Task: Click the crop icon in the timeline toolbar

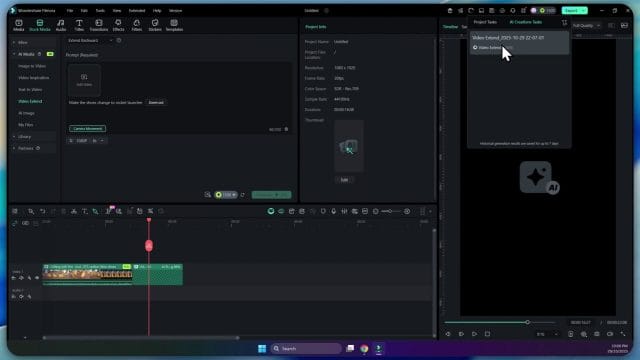Action: [x=96, y=211]
